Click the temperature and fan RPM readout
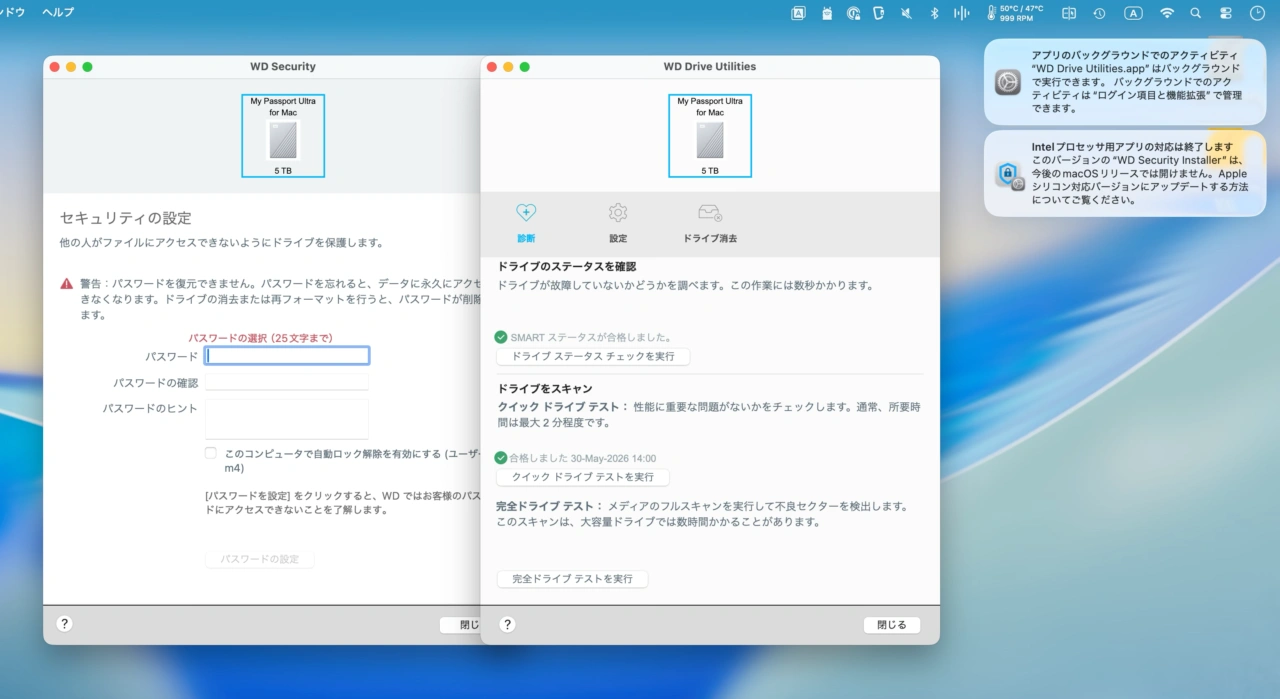Image resolution: width=1280 pixels, height=699 pixels. click(x=1014, y=13)
